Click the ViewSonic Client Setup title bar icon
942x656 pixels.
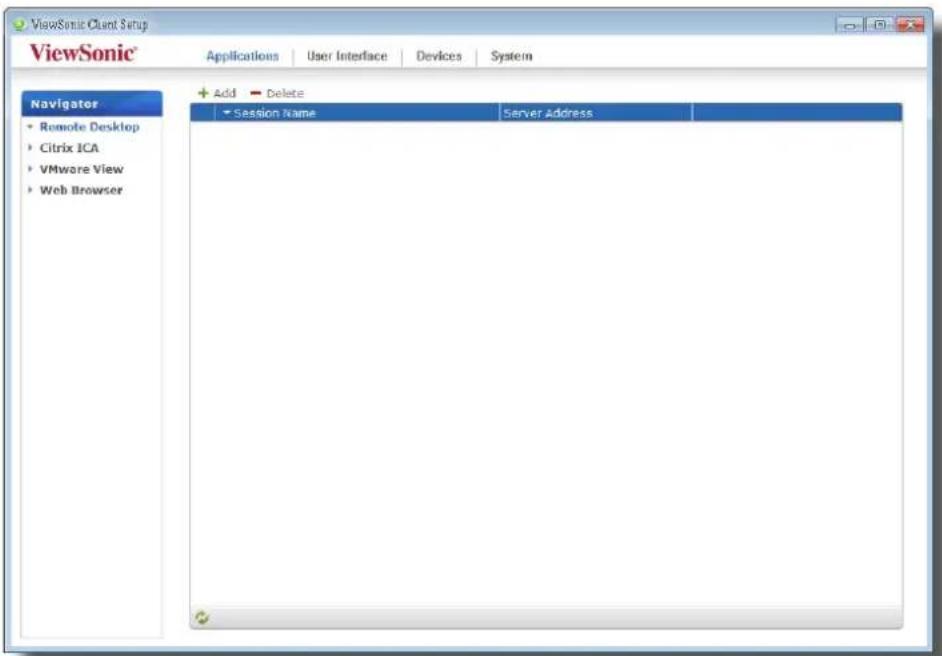coord(20,25)
